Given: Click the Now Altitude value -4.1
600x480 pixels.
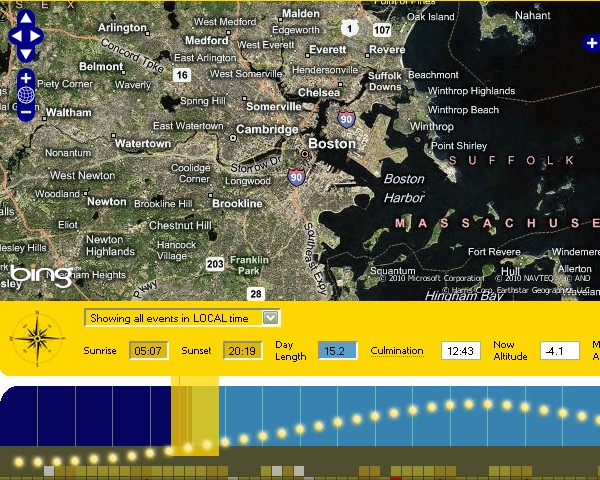Looking at the screenshot, I should 559,351.
